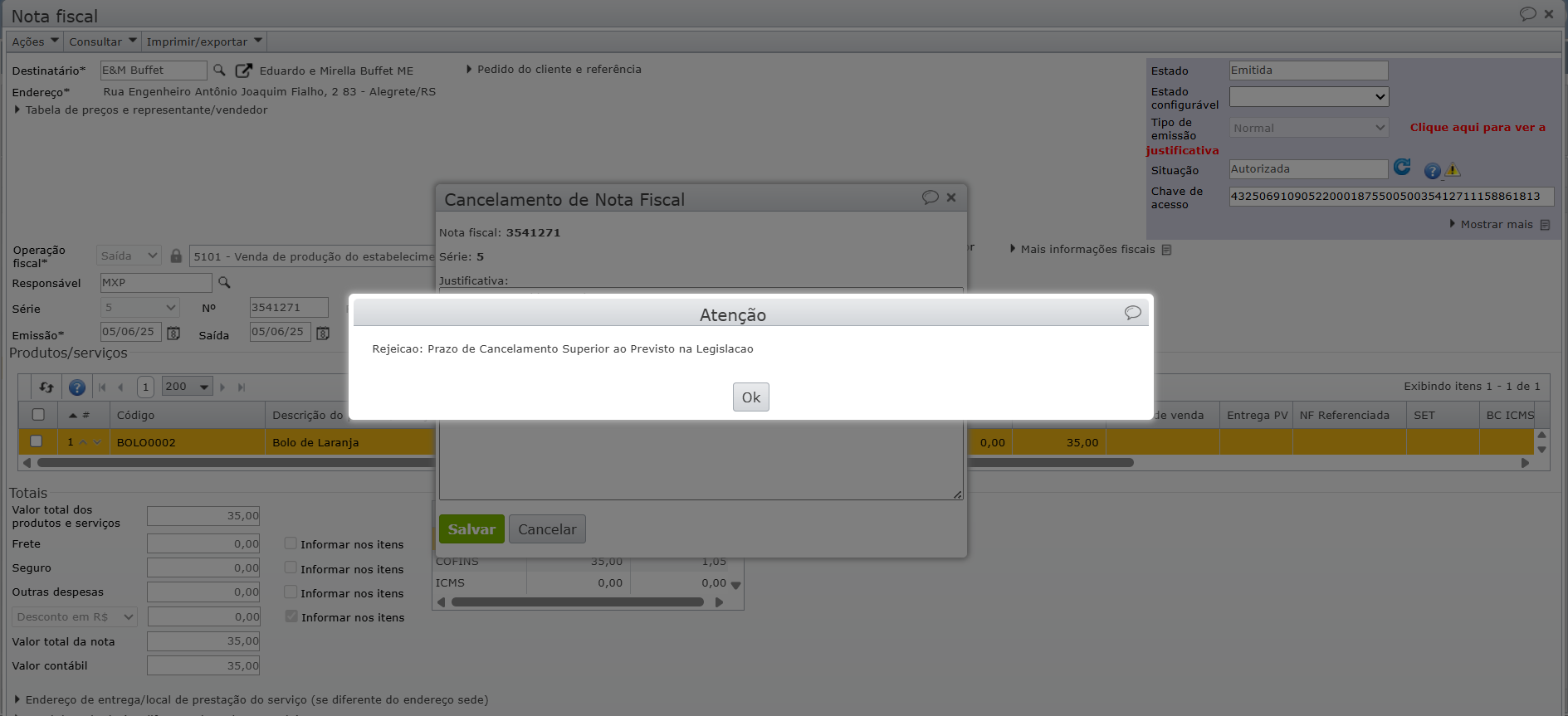1568x716 pixels.
Task: Click the BOLO0002 code cell
Action: pyautogui.click(x=188, y=442)
